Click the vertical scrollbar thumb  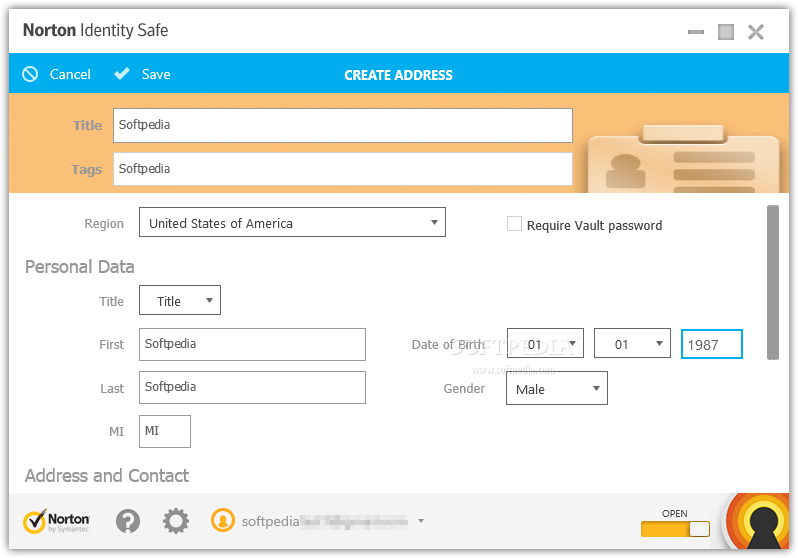773,283
